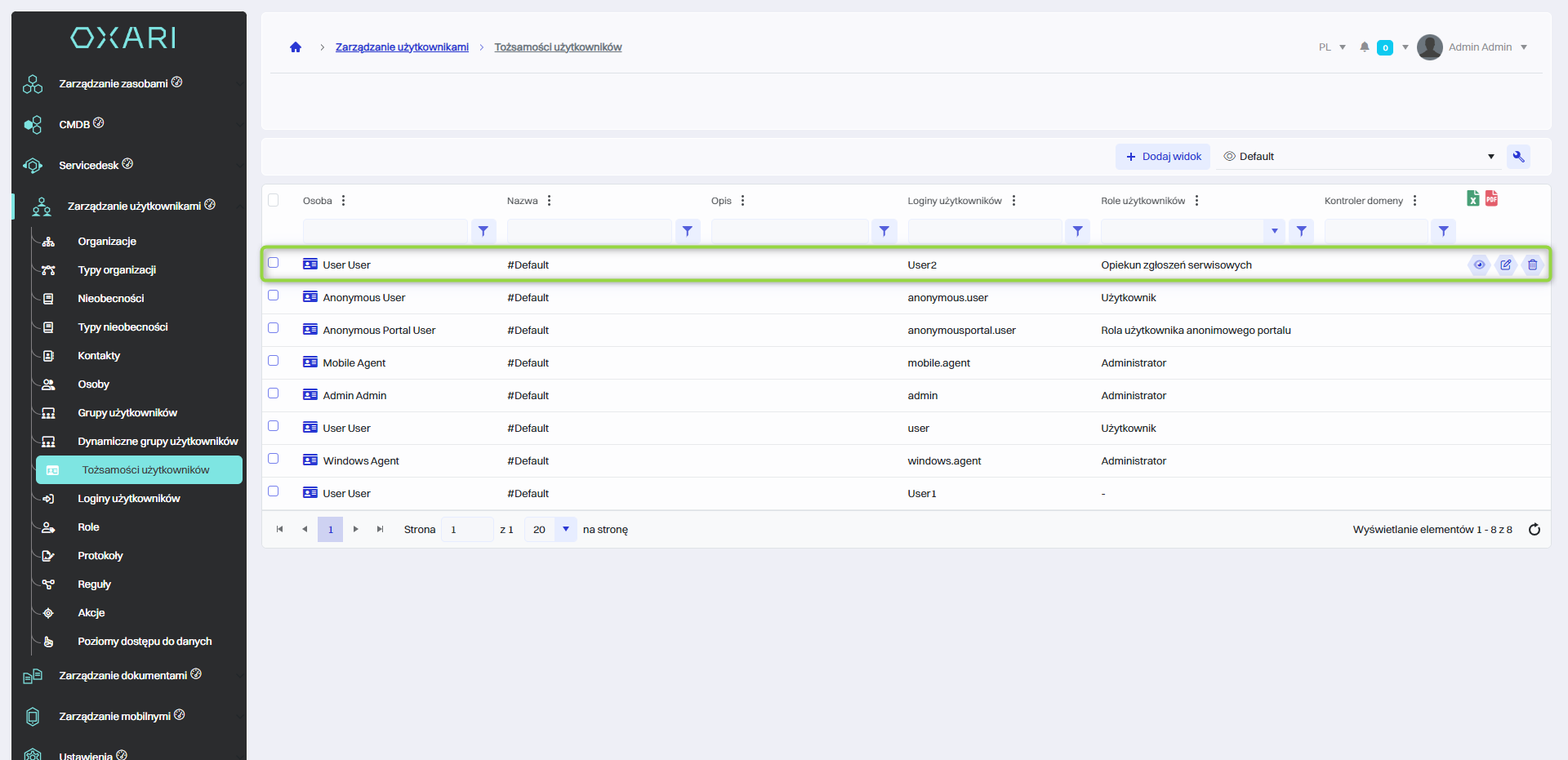Viewport: 1568px width, 760px height.
Task: Follow the Zarządzanie użytkownikami breadcrumb link
Action: click(x=402, y=47)
